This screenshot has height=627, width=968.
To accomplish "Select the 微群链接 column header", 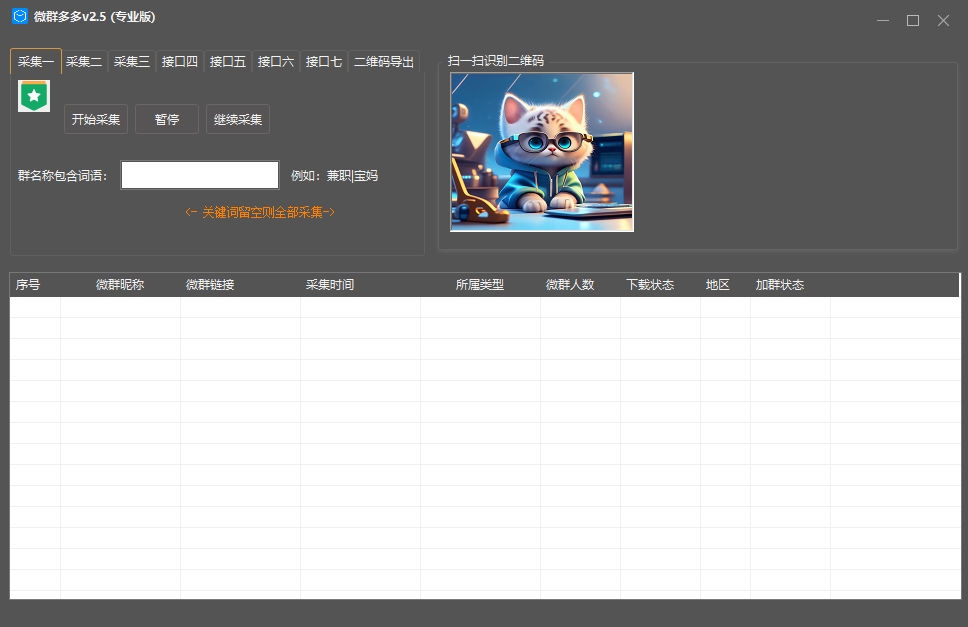I will [210, 284].
